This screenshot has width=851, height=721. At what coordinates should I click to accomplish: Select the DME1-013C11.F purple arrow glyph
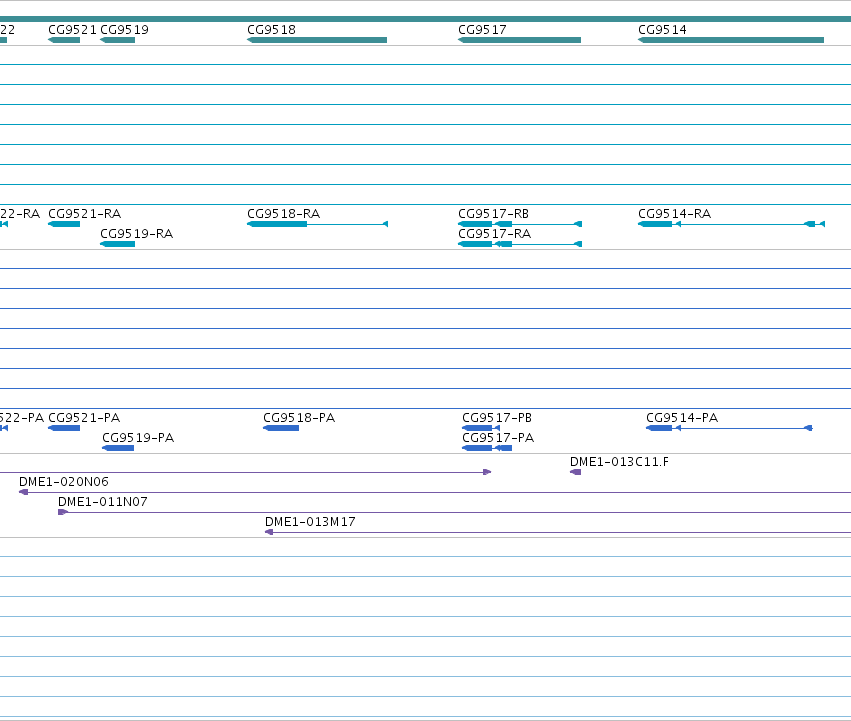click(575, 472)
